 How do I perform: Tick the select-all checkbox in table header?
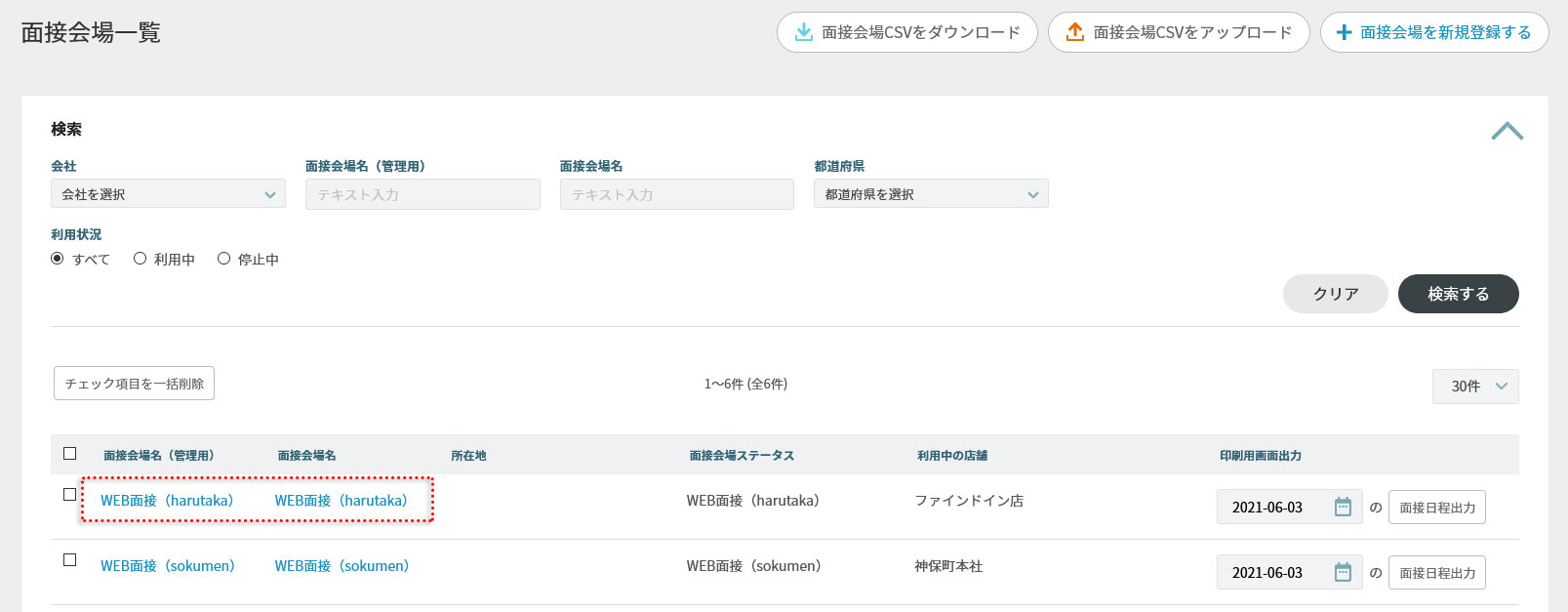[x=70, y=454]
